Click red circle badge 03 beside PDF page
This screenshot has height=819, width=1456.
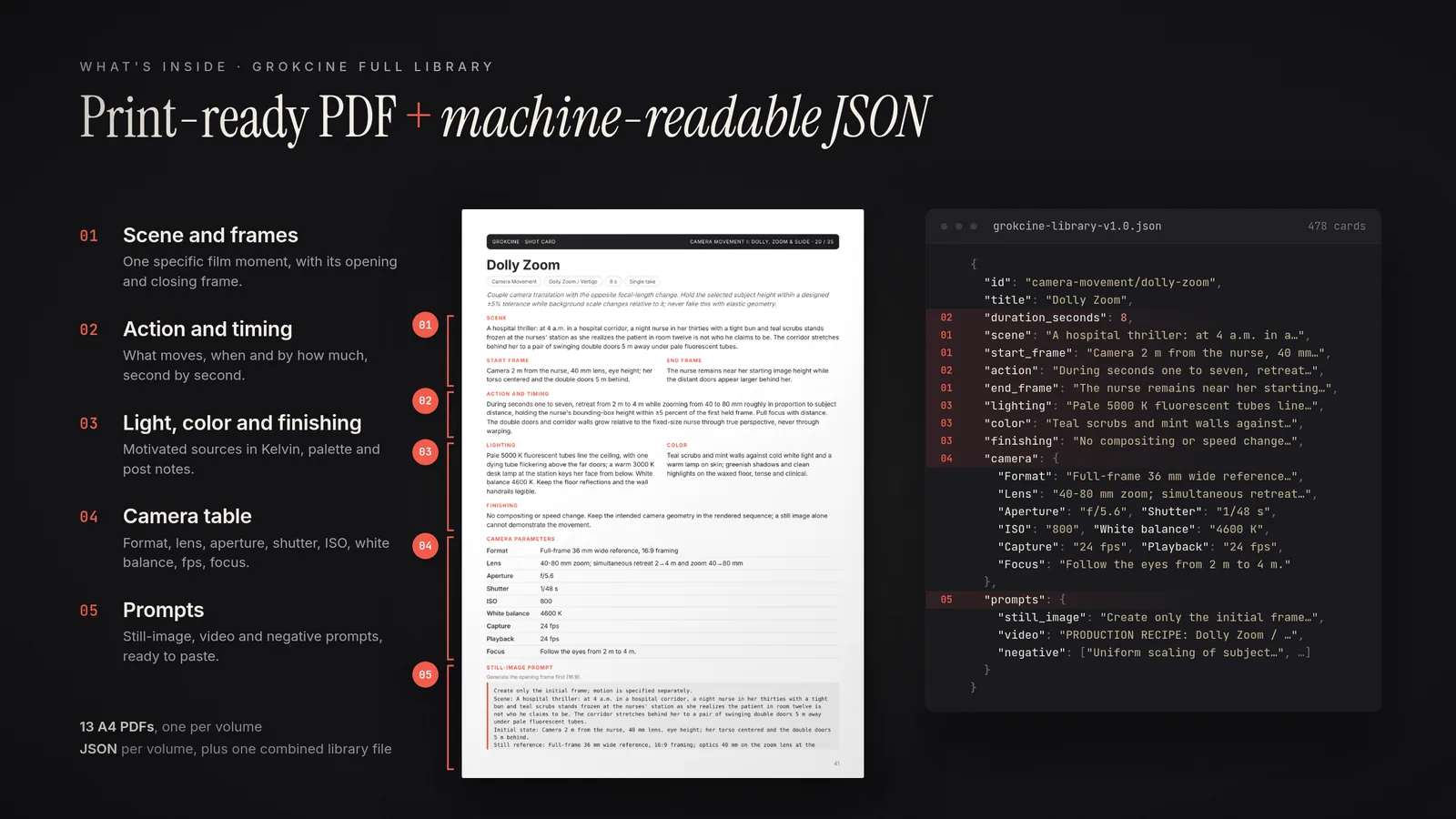pos(425,451)
